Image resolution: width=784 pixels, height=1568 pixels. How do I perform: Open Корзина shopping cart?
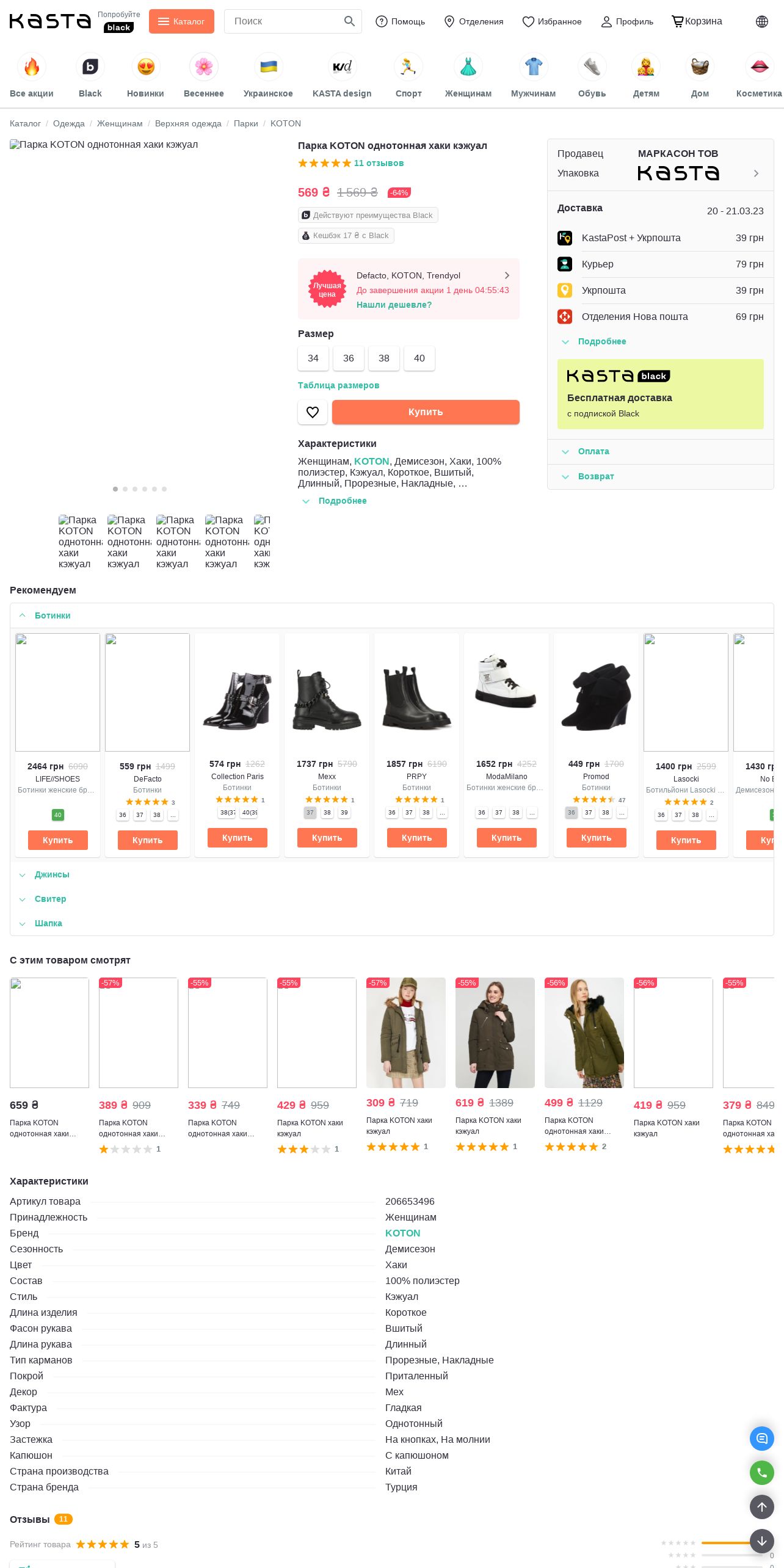[x=697, y=21]
